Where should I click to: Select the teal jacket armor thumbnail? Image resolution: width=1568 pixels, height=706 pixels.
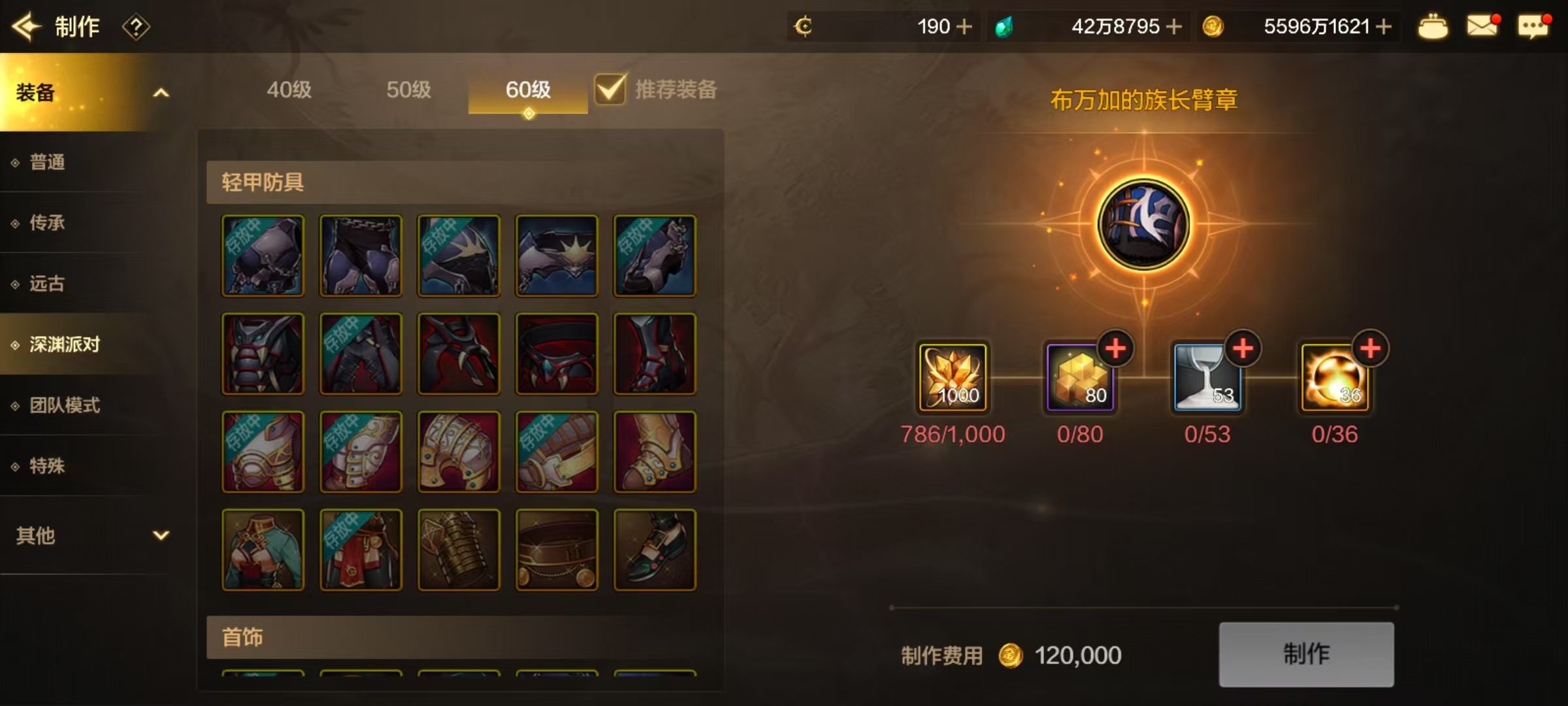click(x=263, y=550)
